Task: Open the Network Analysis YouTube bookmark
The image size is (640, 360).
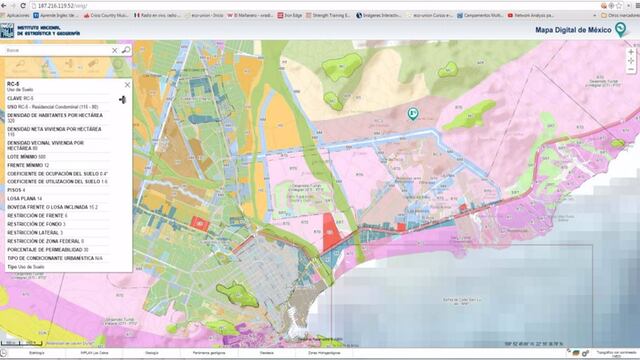Action: coord(531,16)
